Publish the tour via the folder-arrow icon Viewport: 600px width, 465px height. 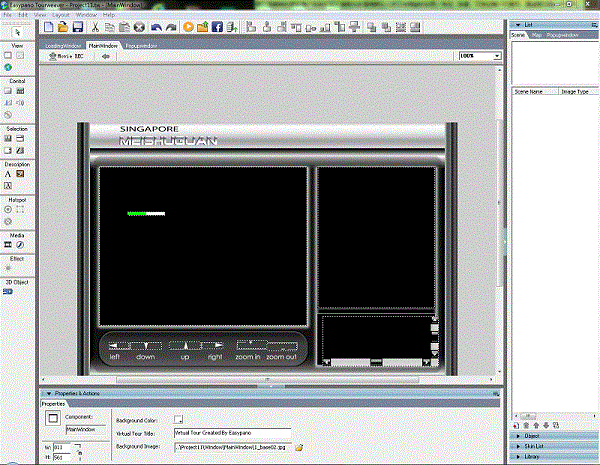point(203,27)
